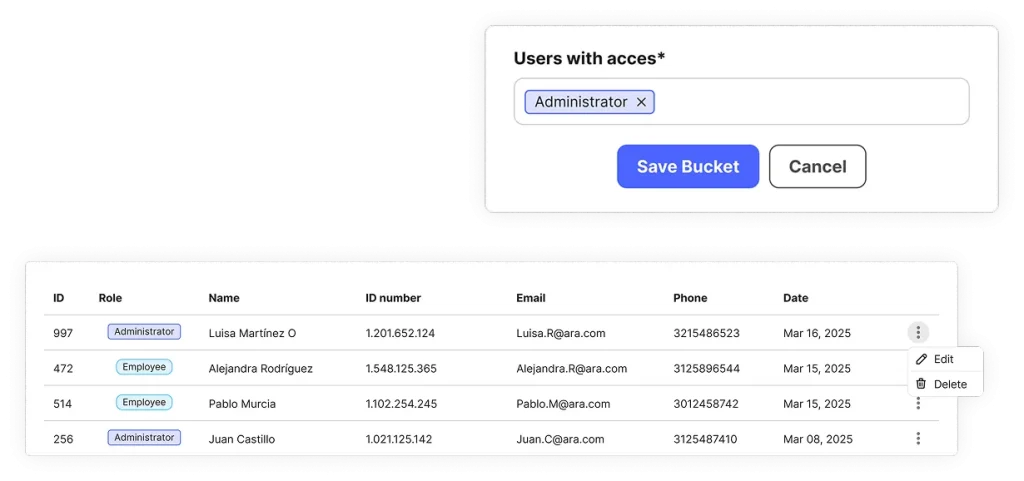Choose Edit from the row action menu
Image resolution: width=1024 pixels, height=481 pixels.
945,359
